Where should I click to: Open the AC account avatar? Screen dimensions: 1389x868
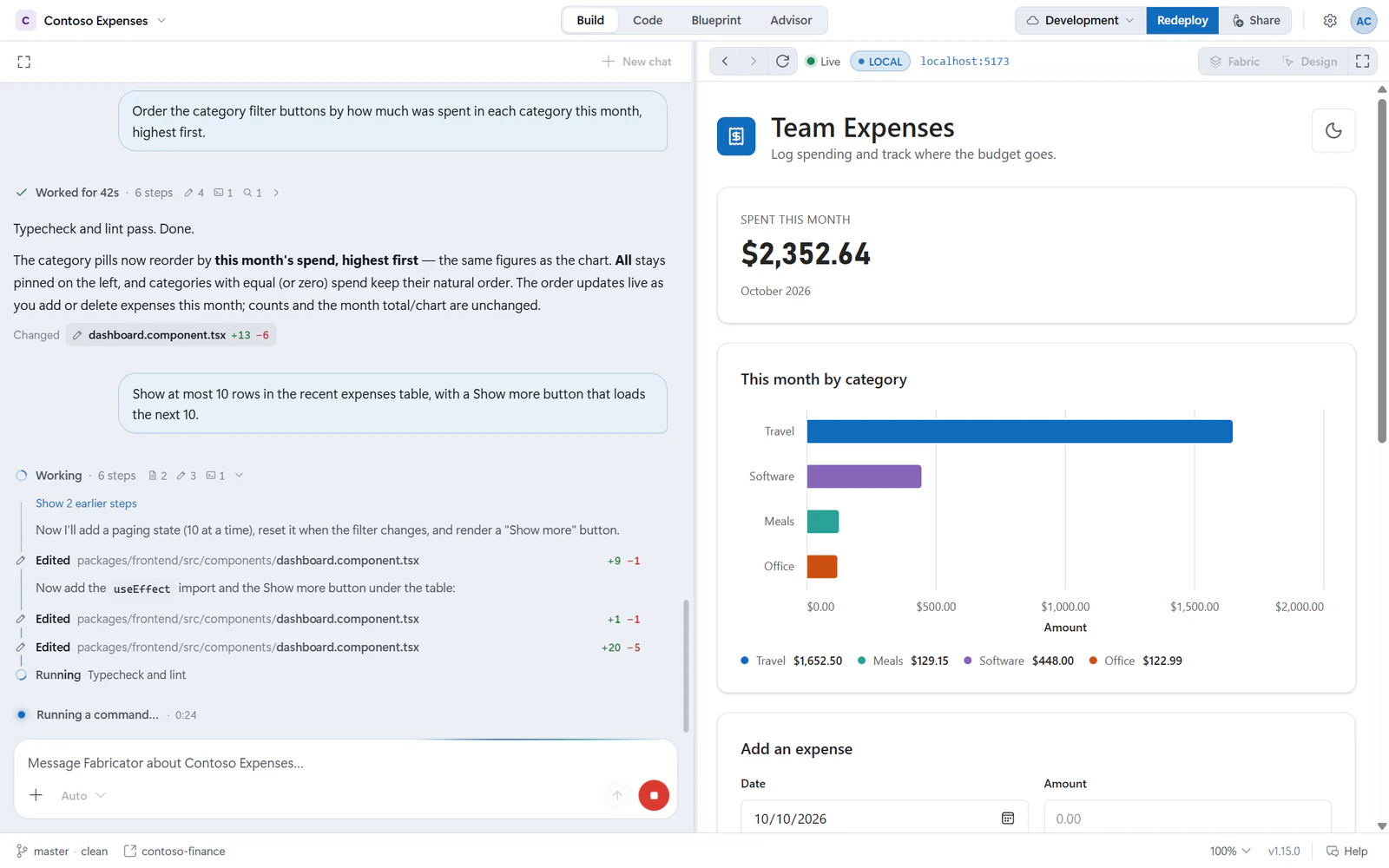1364,20
